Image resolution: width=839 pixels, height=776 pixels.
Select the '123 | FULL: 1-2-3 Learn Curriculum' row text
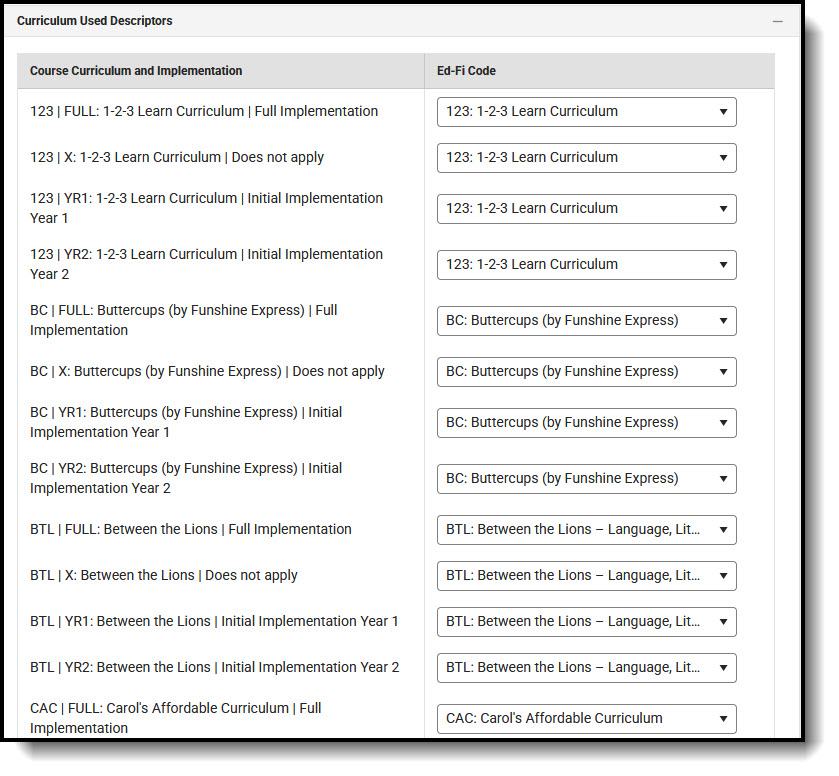[x=204, y=111]
